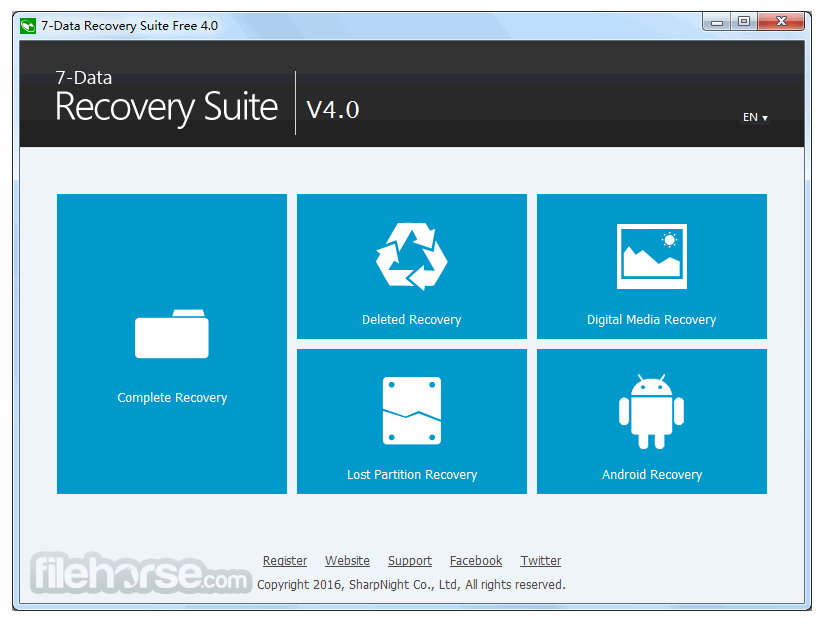
Task: Open the EN language dropdown
Action: coord(755,117)
